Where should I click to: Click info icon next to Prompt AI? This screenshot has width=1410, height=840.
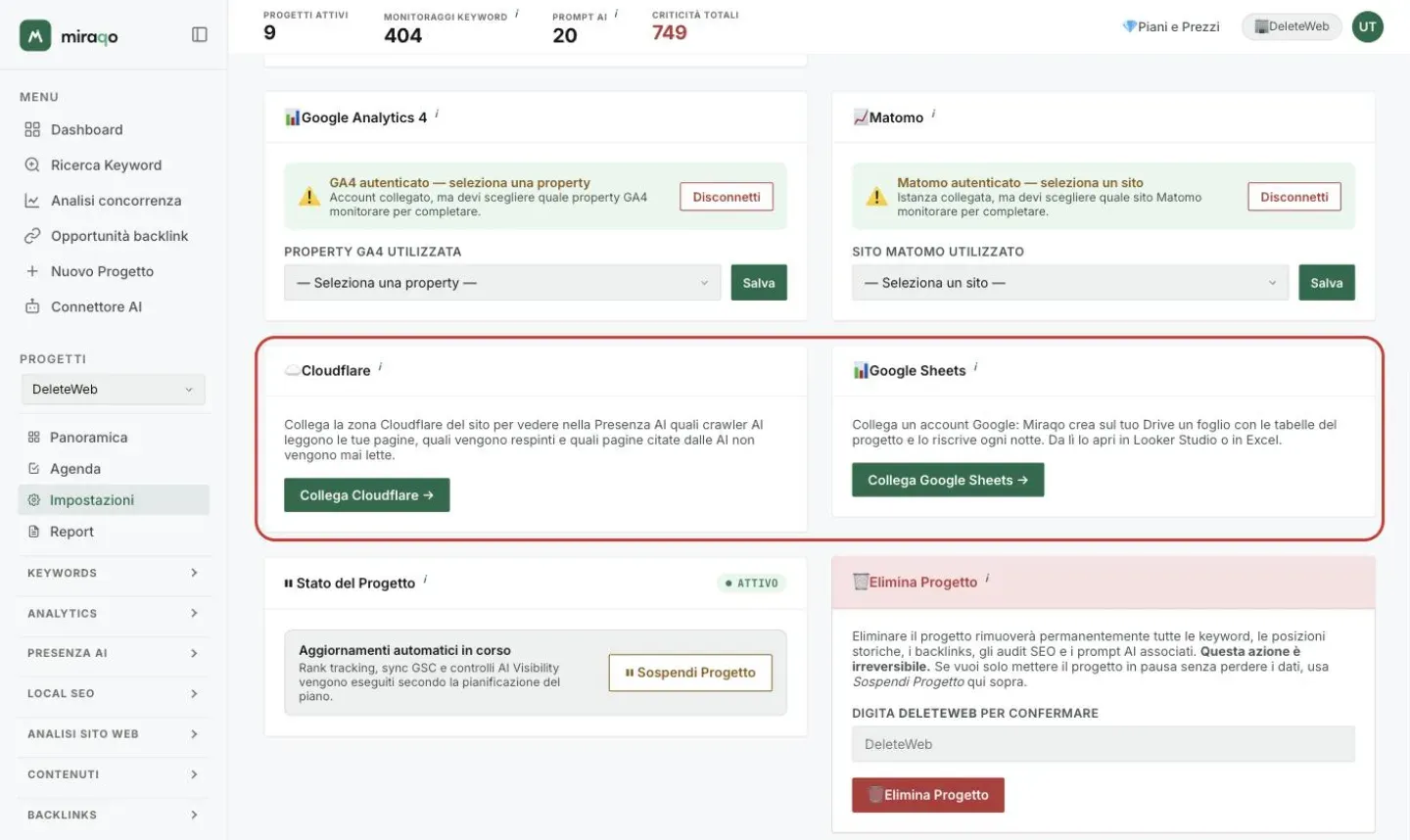click(x=616, y=14)
